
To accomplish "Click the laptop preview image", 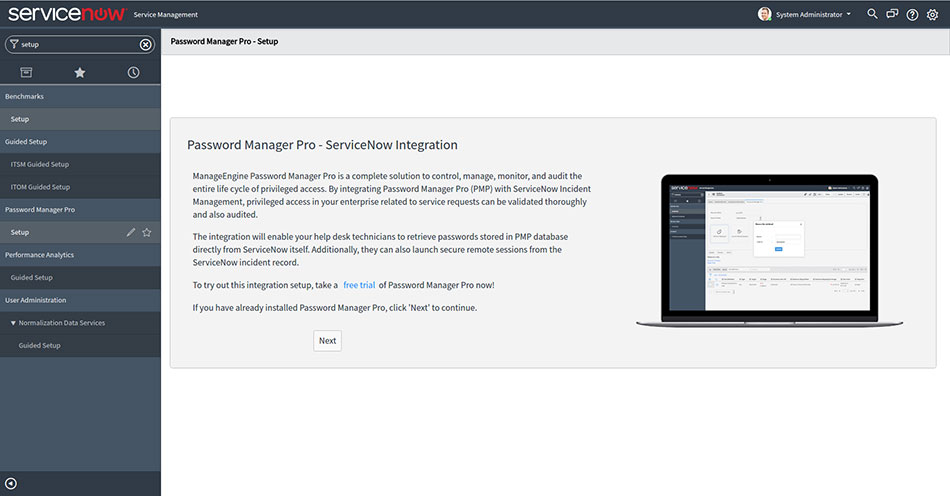I will point(769,251).
